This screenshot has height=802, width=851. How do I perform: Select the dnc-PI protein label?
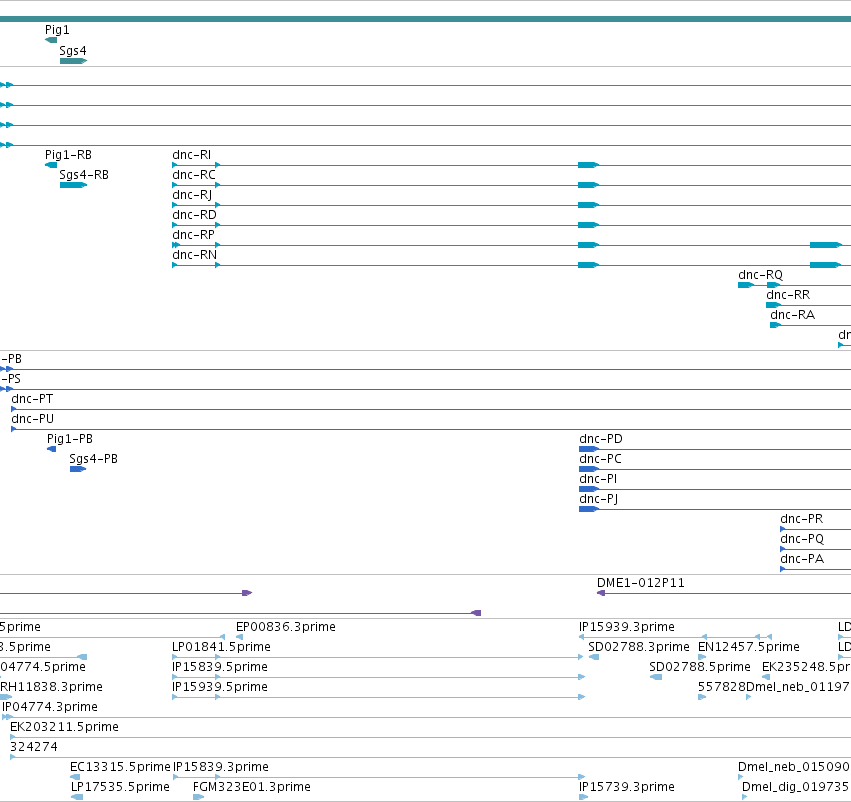[x=598, y=479]
